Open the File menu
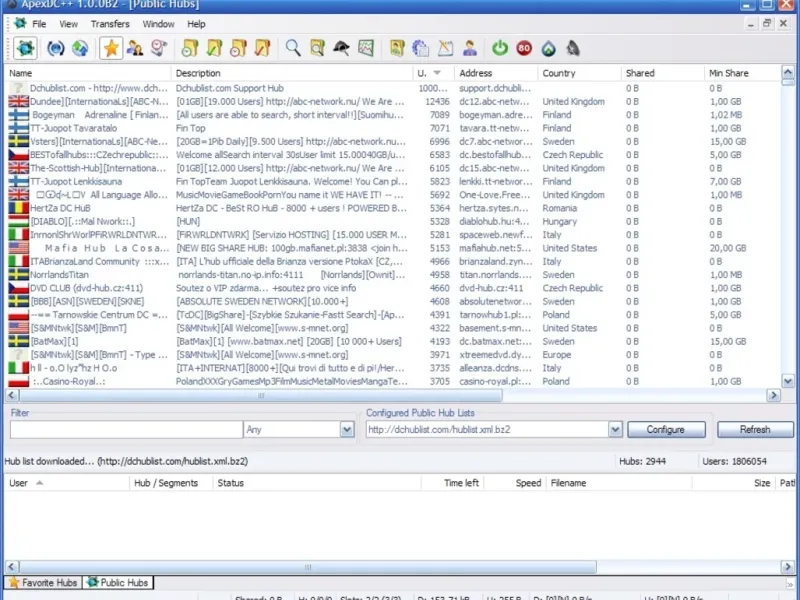 [39, 24]
